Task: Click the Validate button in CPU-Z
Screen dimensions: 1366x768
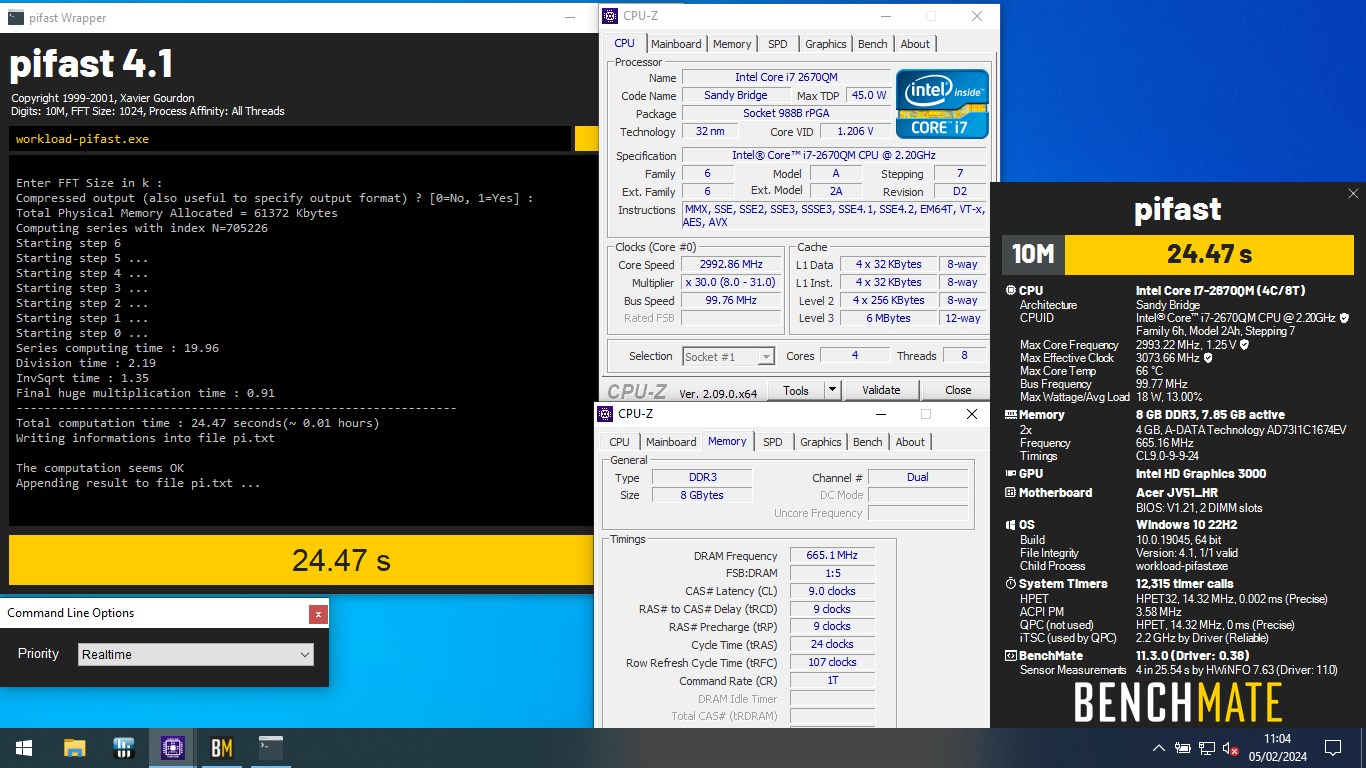Action: click(x=881, y=390)
